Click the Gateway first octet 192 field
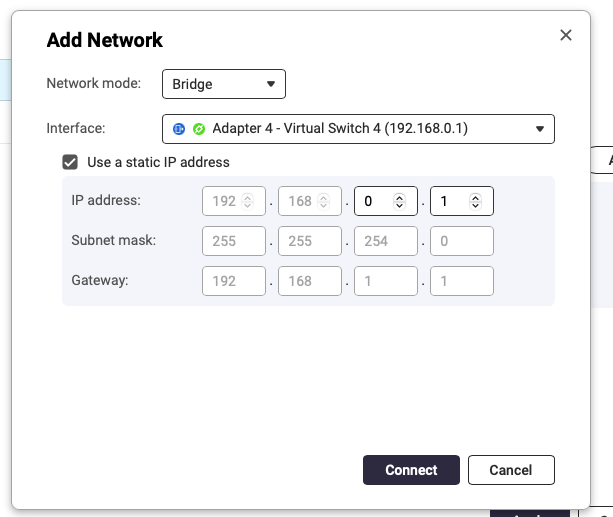613x517 pixels. [234, 281]
